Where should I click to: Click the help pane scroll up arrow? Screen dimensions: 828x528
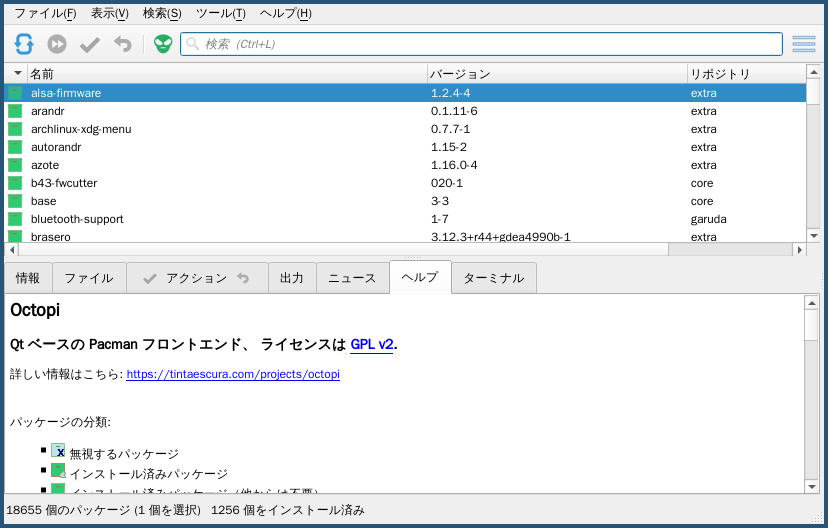[811, 303]
